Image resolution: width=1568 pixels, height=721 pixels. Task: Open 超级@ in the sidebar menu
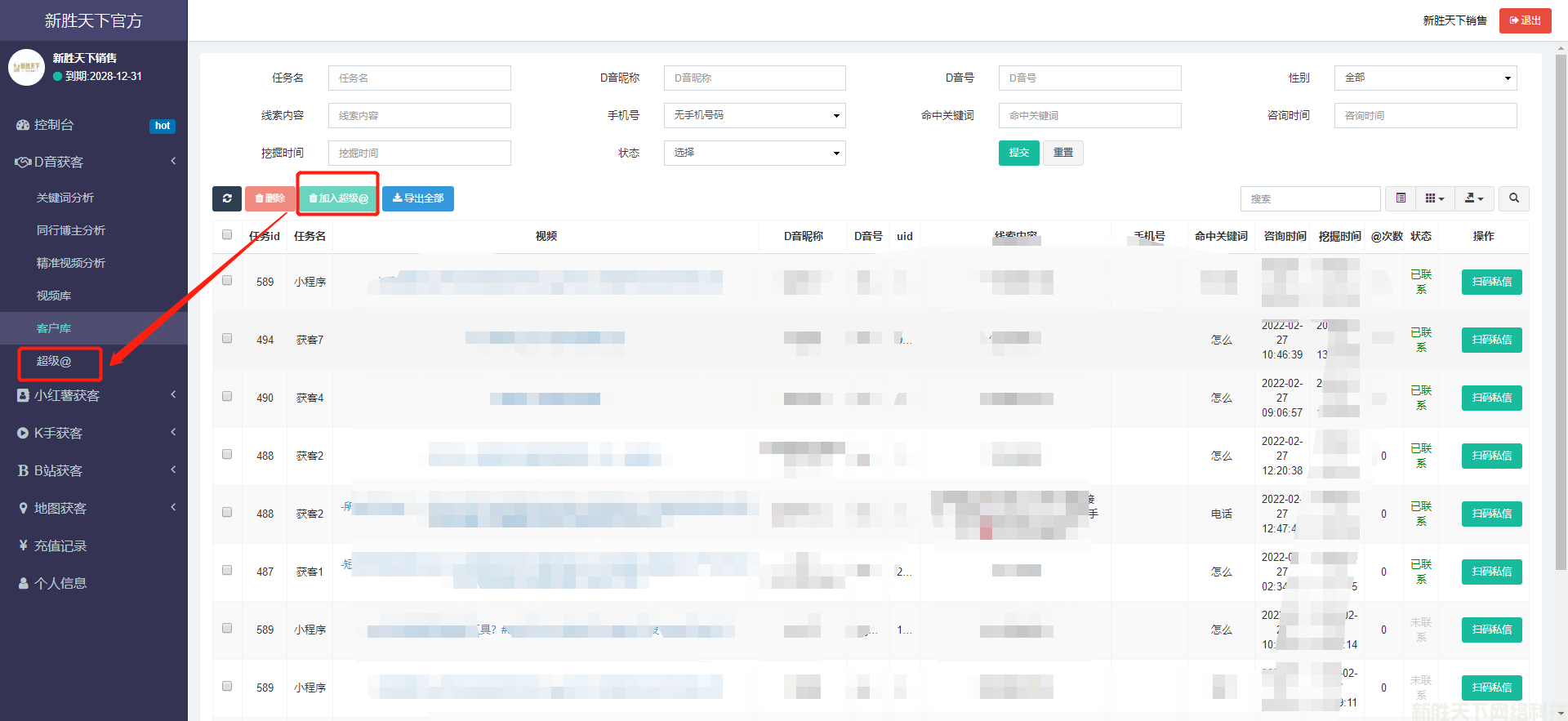(x=54, y=361)
